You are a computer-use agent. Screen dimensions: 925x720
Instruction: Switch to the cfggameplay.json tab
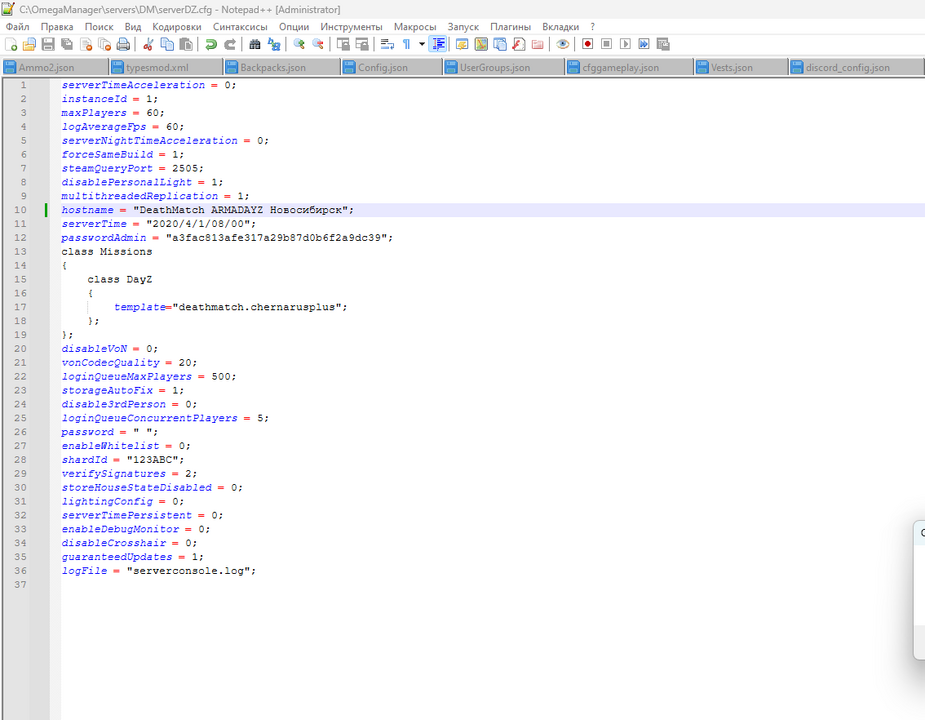pyautogui.click(x=629, y=67)
